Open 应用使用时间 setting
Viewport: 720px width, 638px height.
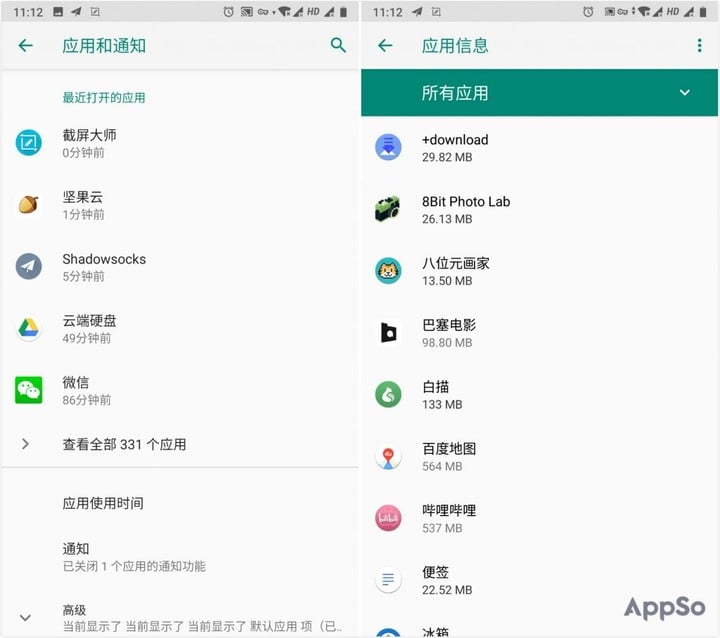(x=103, y=503)
